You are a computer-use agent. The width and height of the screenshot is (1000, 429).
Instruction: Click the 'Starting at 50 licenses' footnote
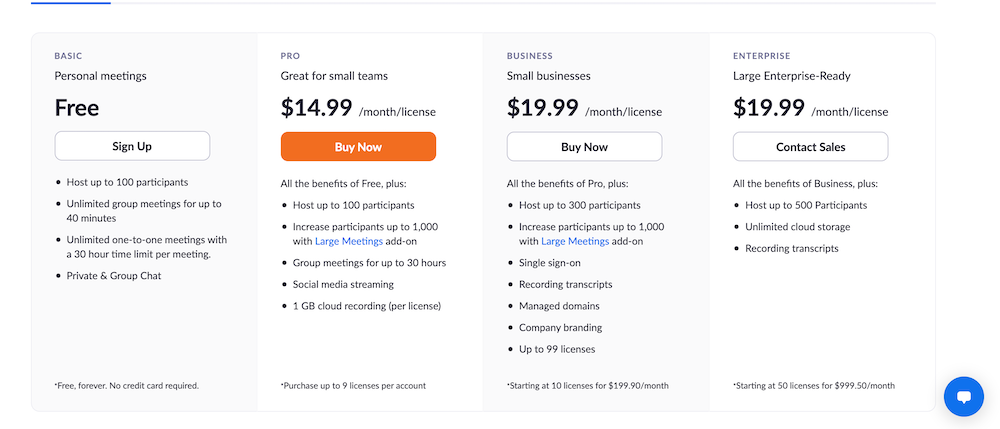click(814, 386)
